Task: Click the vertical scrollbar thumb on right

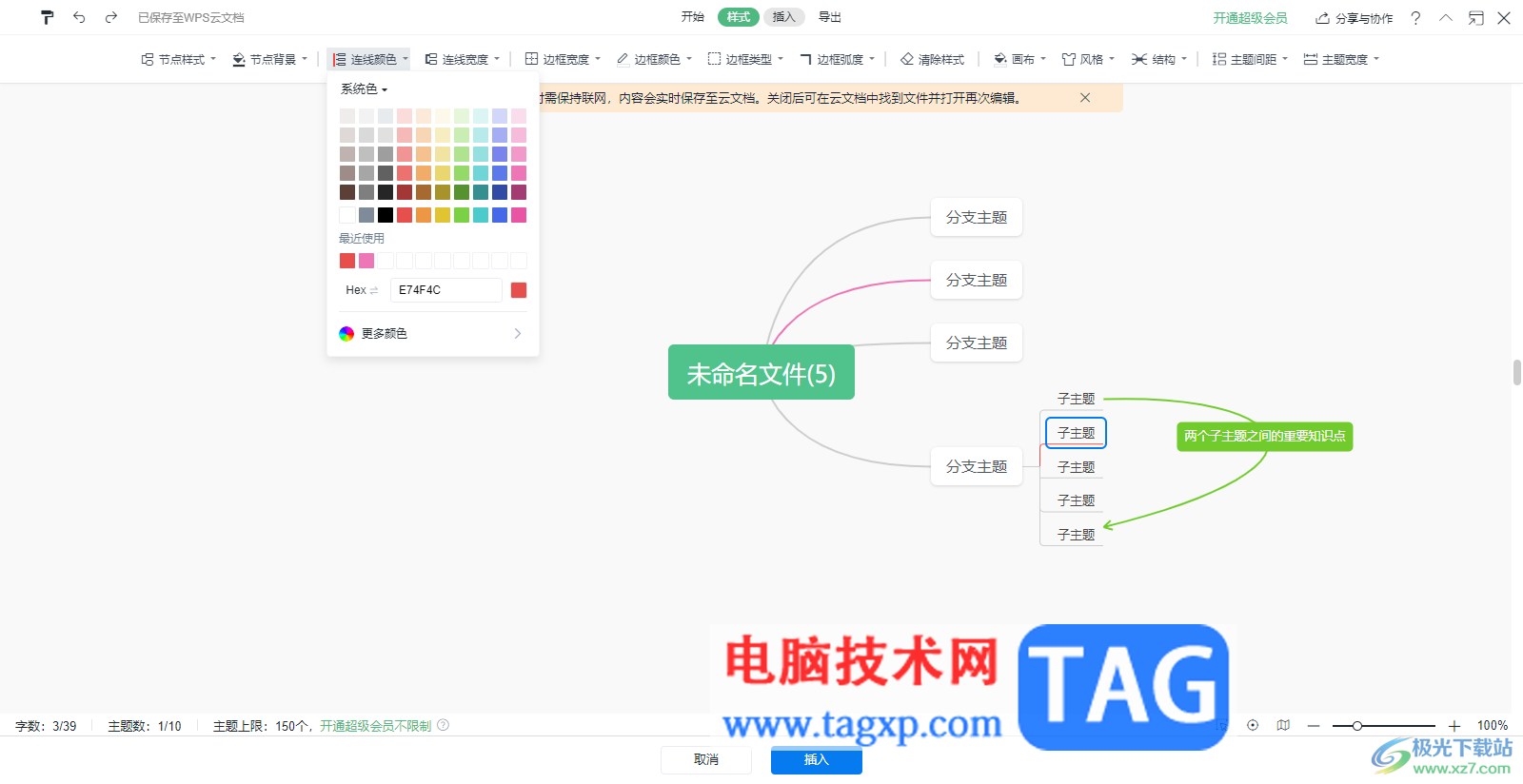Action: 1517,372
